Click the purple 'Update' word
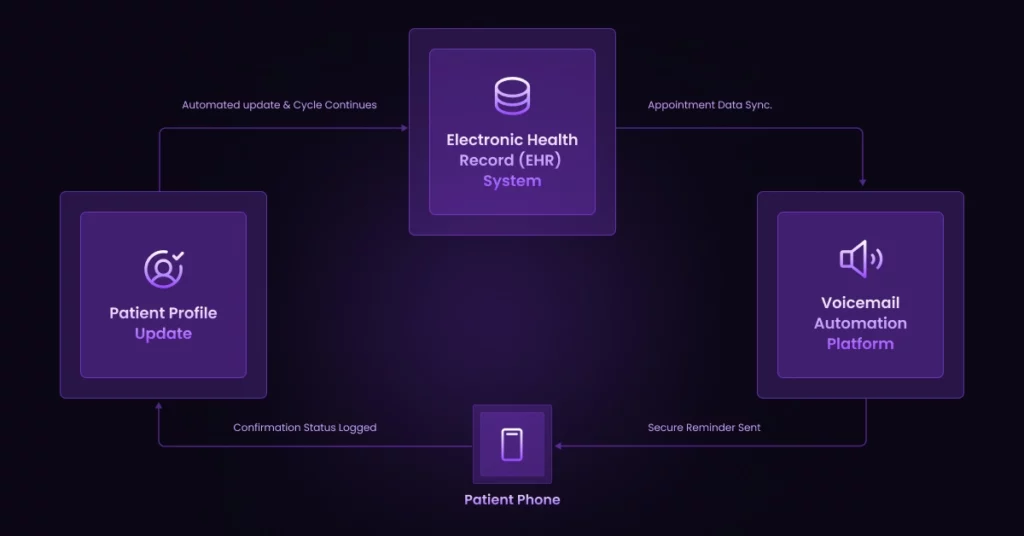This screenshot has height=536, width=1024. tap(163, 334)
